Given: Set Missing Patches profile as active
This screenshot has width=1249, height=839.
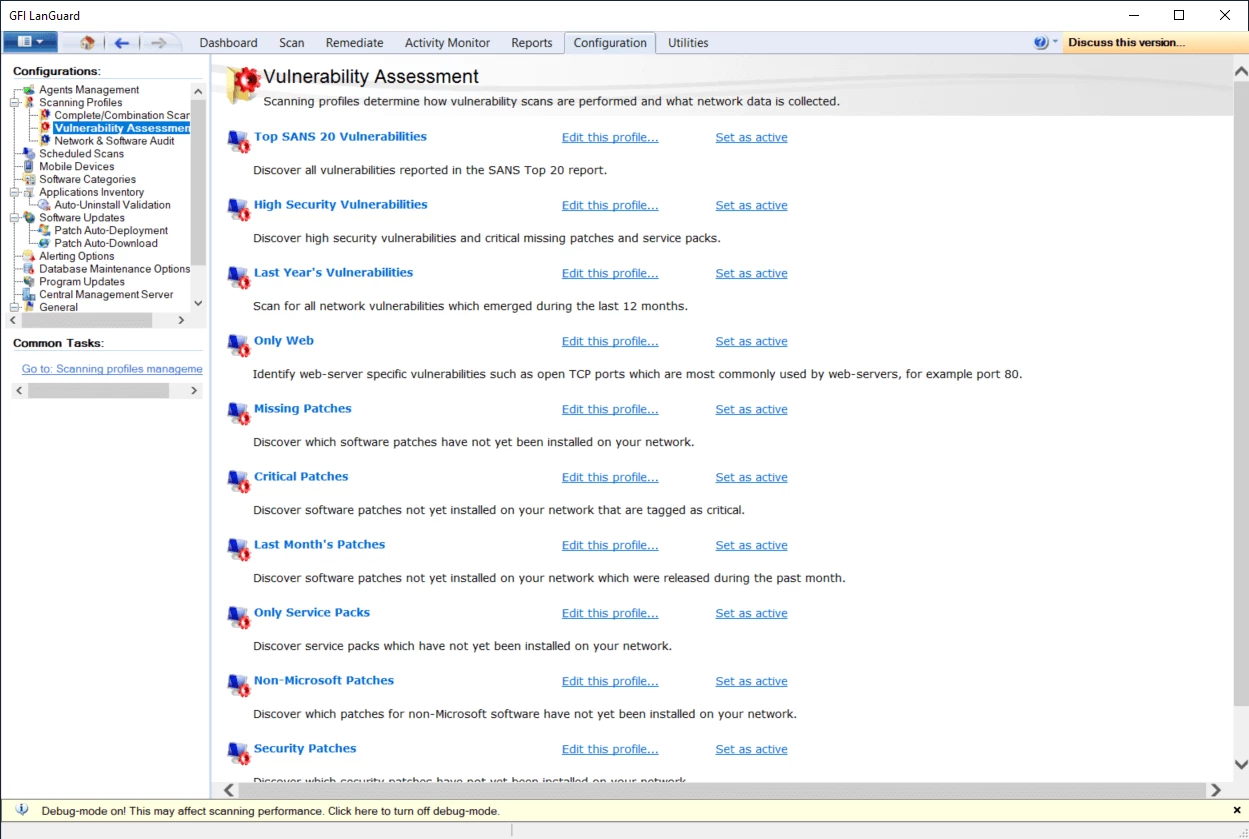Looking at the screenshot, I should click(x=751, y=410).
